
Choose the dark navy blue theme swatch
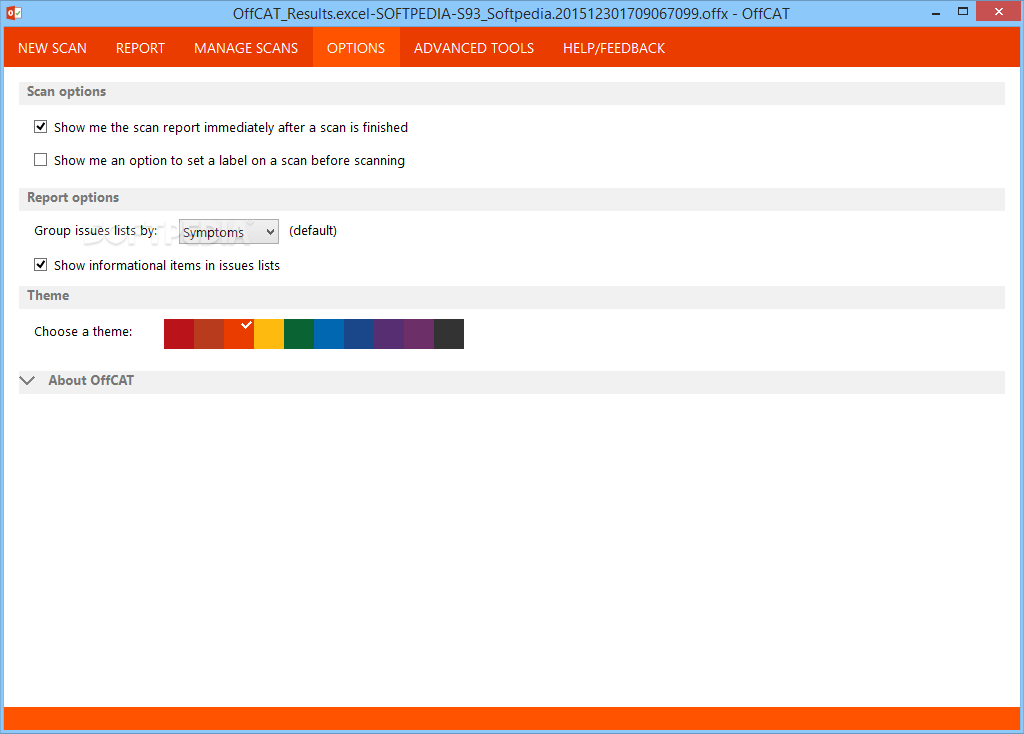[x=359, y=334]
